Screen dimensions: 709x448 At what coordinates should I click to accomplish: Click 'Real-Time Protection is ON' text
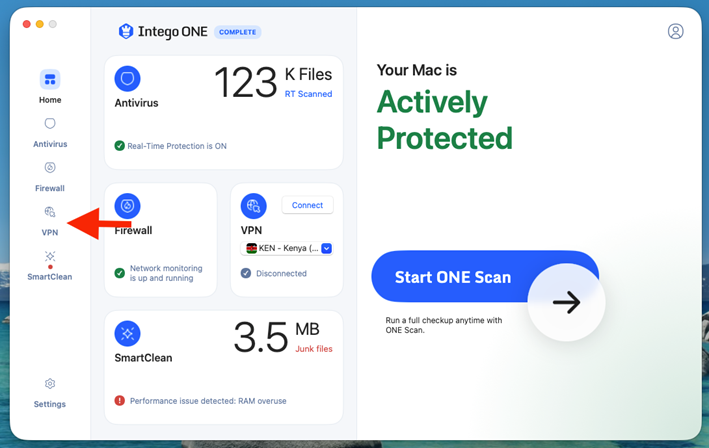click(x=177, y=146)
